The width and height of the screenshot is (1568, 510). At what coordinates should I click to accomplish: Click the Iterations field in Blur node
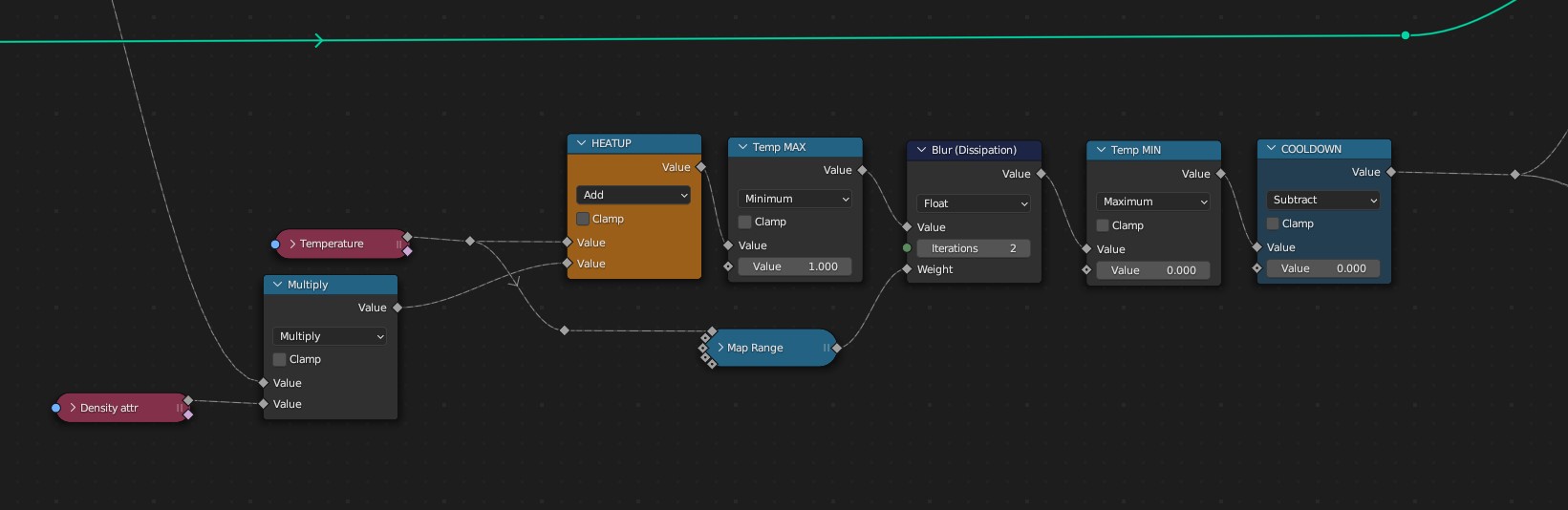click(x=974, y=248)
